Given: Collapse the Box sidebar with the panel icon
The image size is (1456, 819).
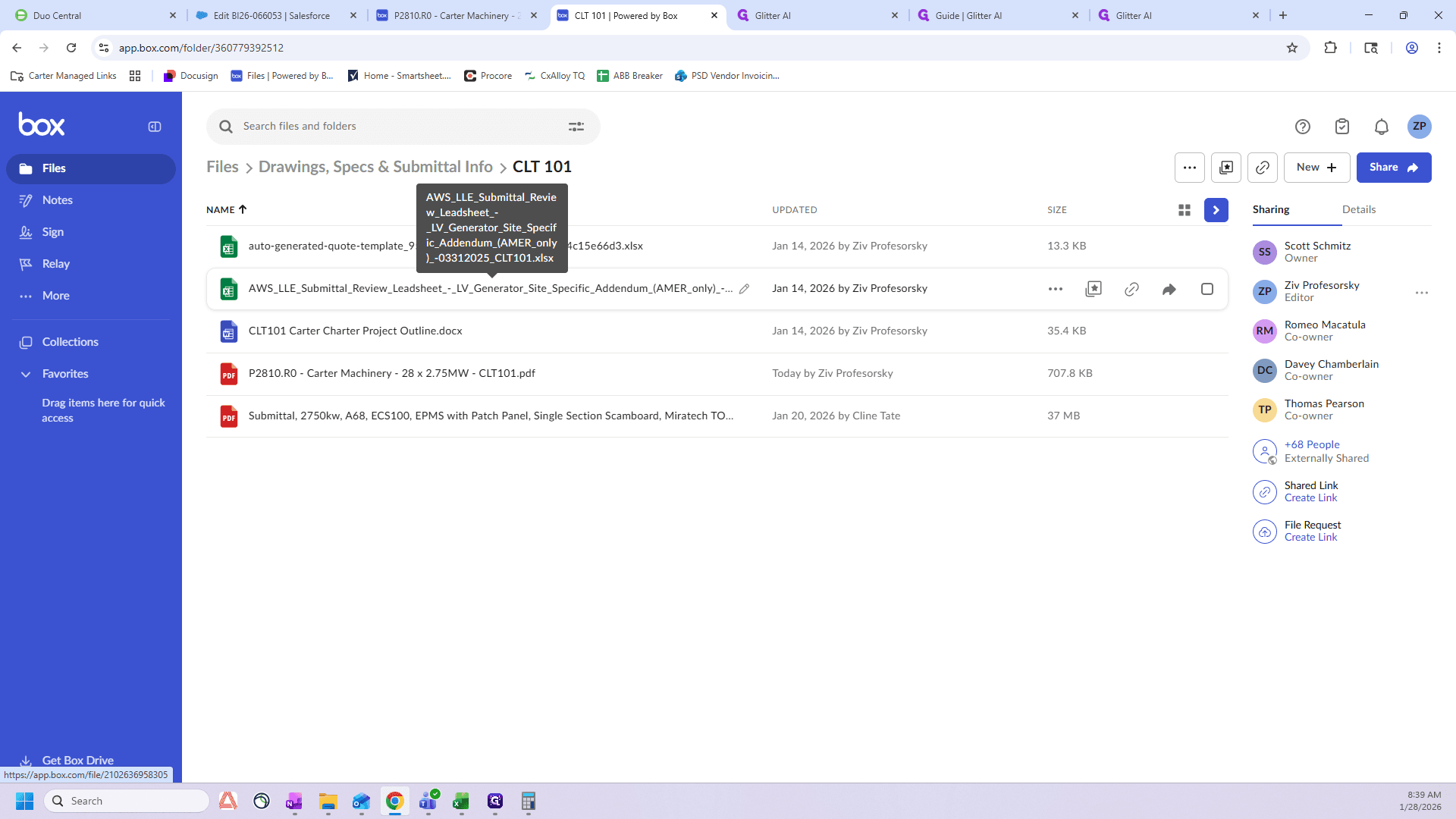Looking at the screenshot, I should coord(155,127).
